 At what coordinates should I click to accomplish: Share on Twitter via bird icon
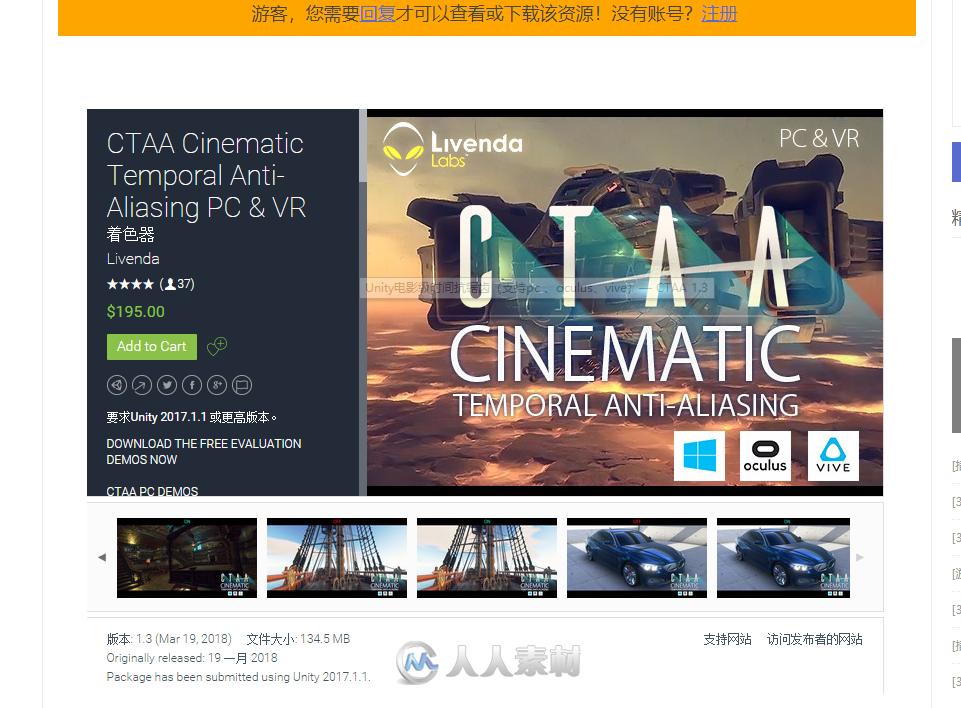pyautogui.click(x=167, y=385)
